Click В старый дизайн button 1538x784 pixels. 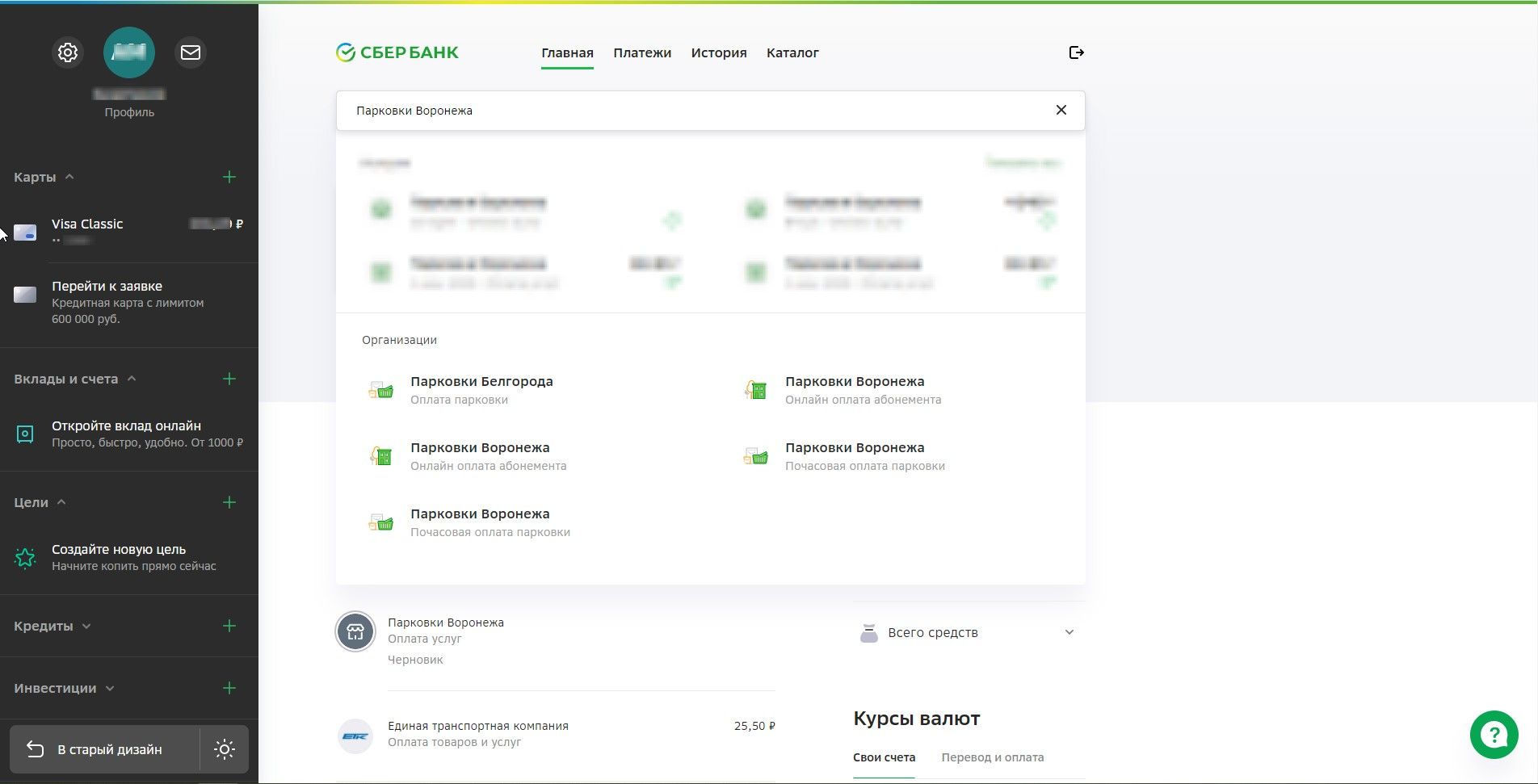point(104,749)
